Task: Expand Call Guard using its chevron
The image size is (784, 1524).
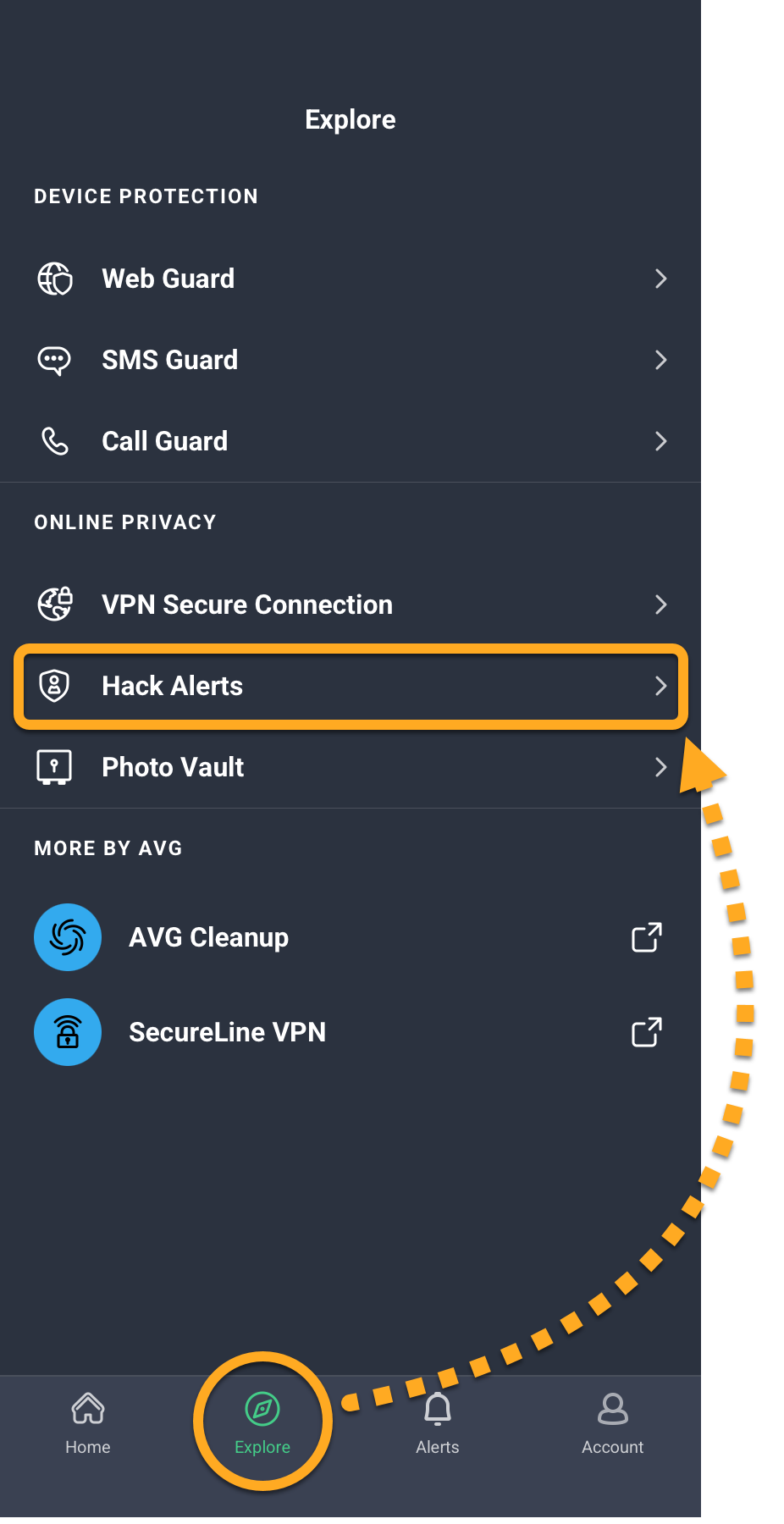Action: coord(661,441)
